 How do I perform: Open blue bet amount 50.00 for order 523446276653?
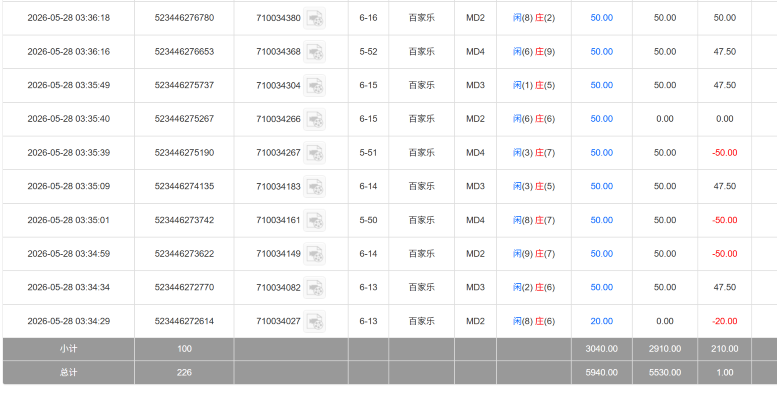602,52
